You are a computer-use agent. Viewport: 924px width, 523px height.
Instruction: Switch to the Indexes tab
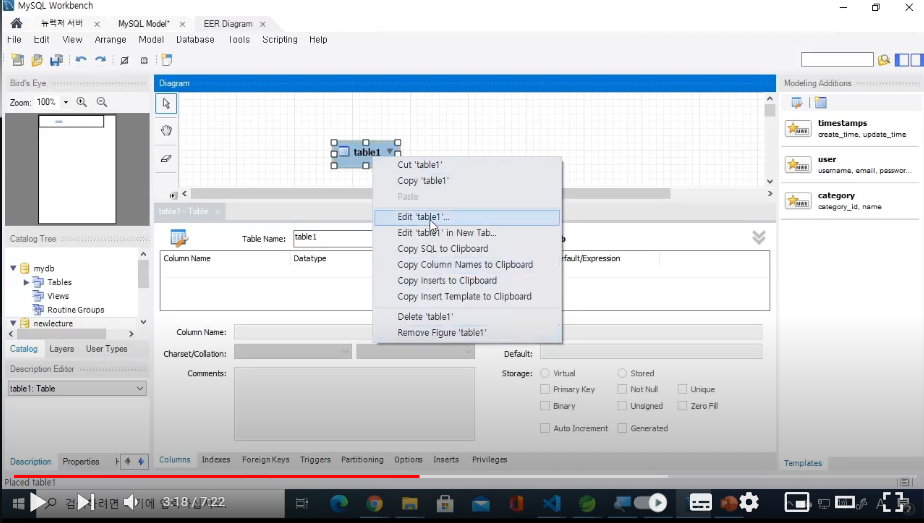pos(216,459)
